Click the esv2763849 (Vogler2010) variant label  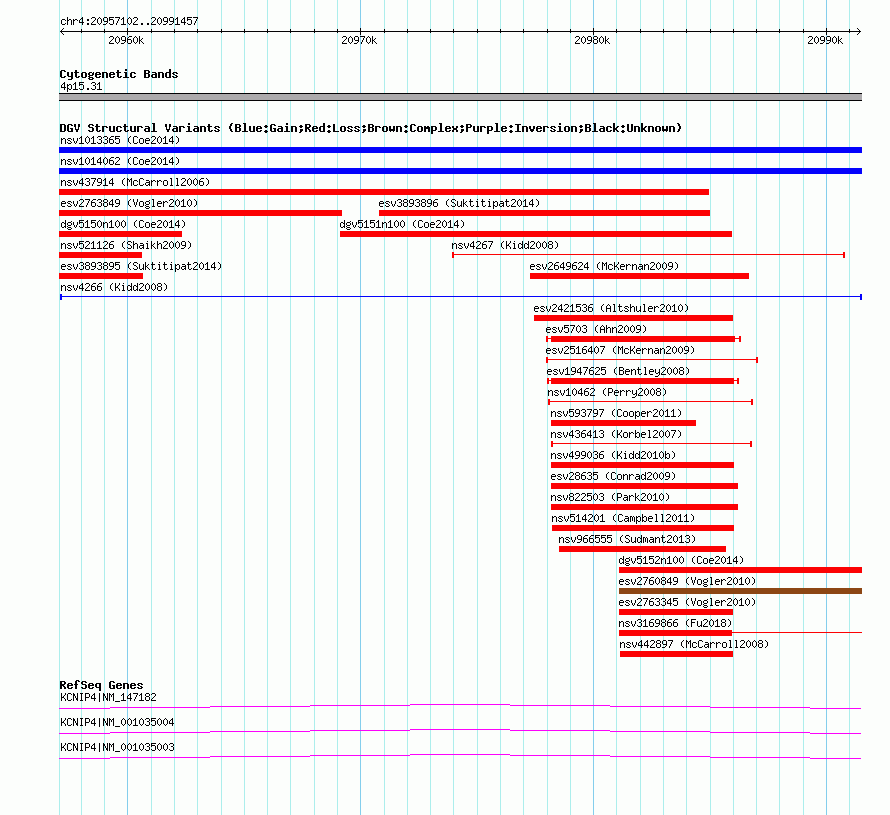[x=129, y=203]
